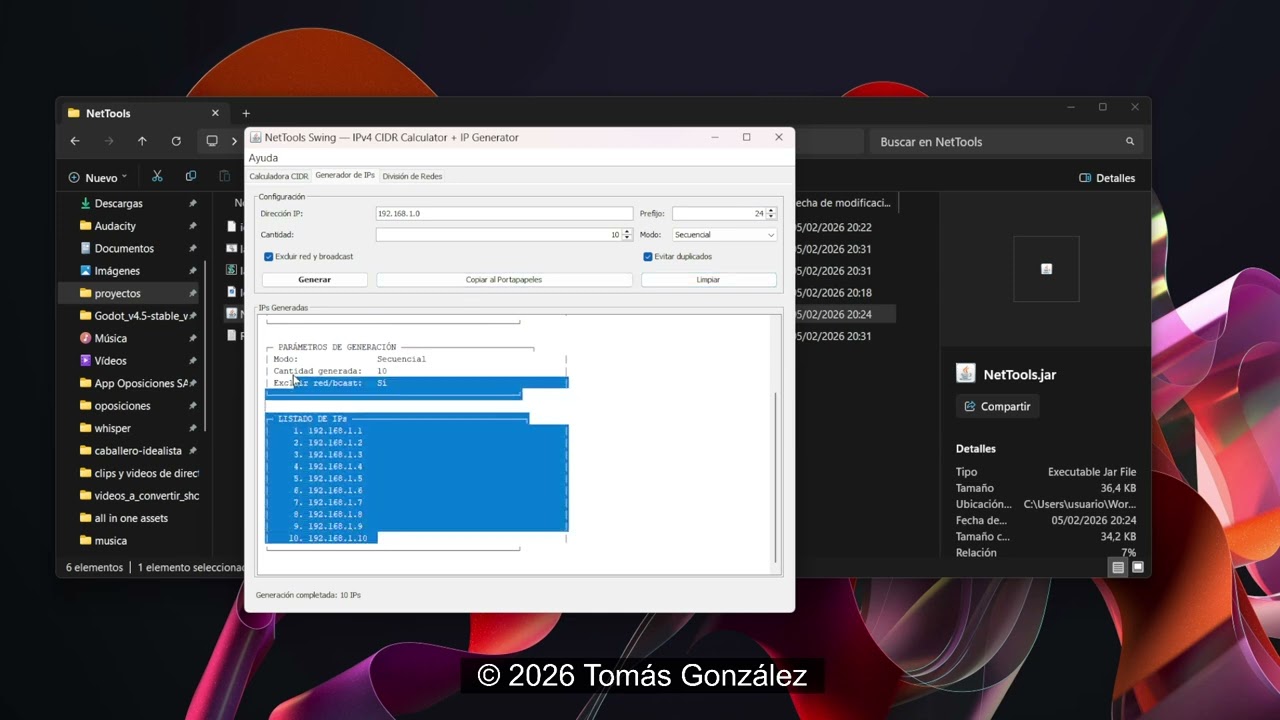The height and width of the screenshot is (720, 1280).
Task: Open Música in the sidebar
Action: click(110, 338)
